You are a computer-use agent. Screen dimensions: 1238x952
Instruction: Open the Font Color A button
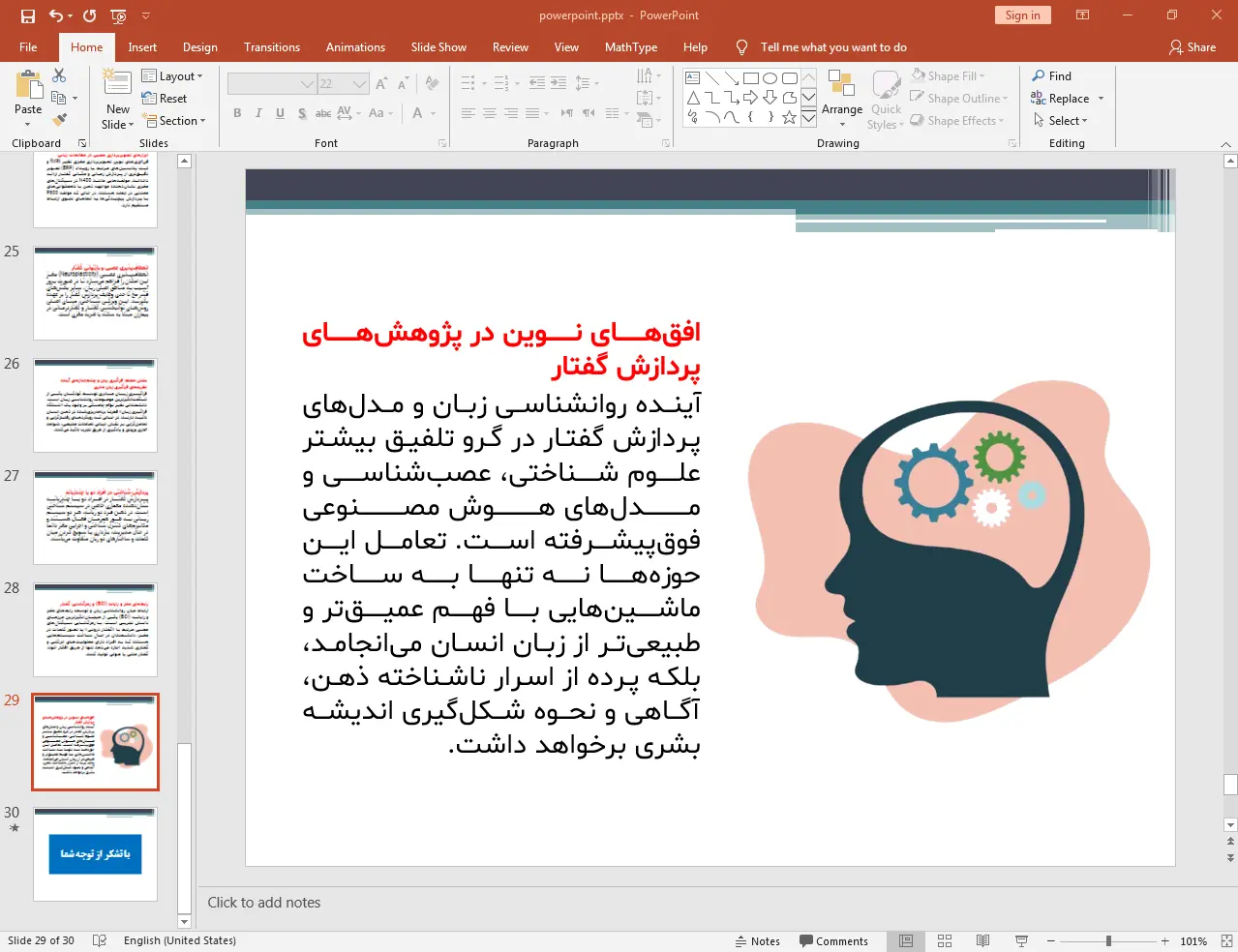[418, 113]
